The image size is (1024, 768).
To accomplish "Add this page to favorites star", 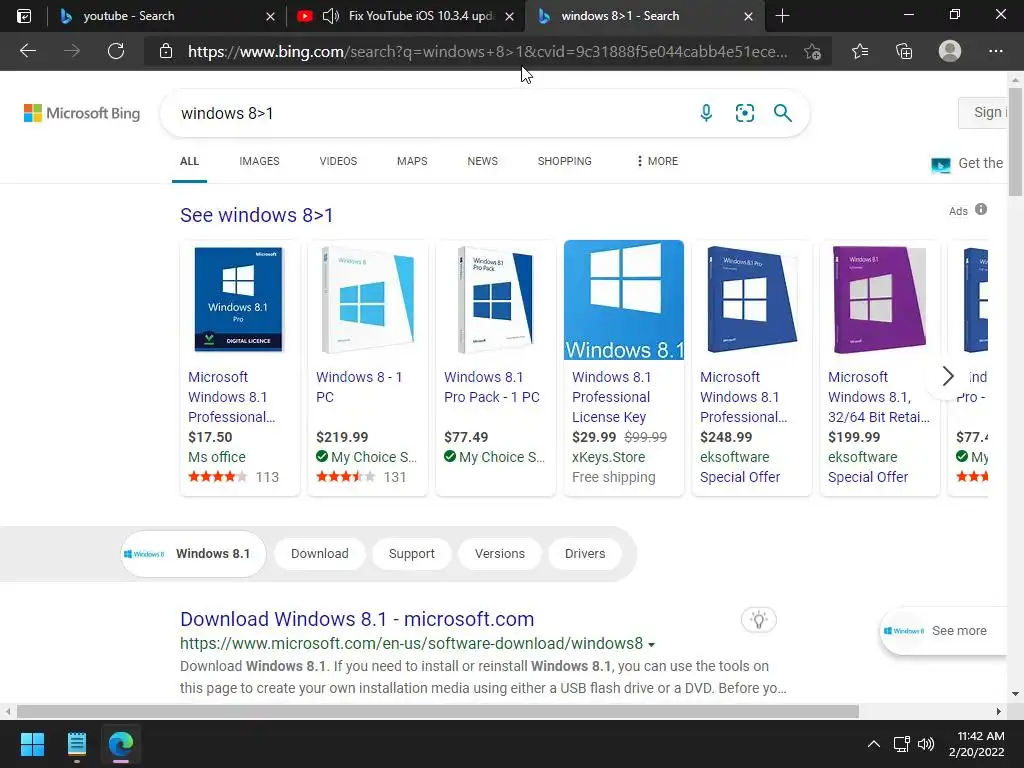I will 812,51.
